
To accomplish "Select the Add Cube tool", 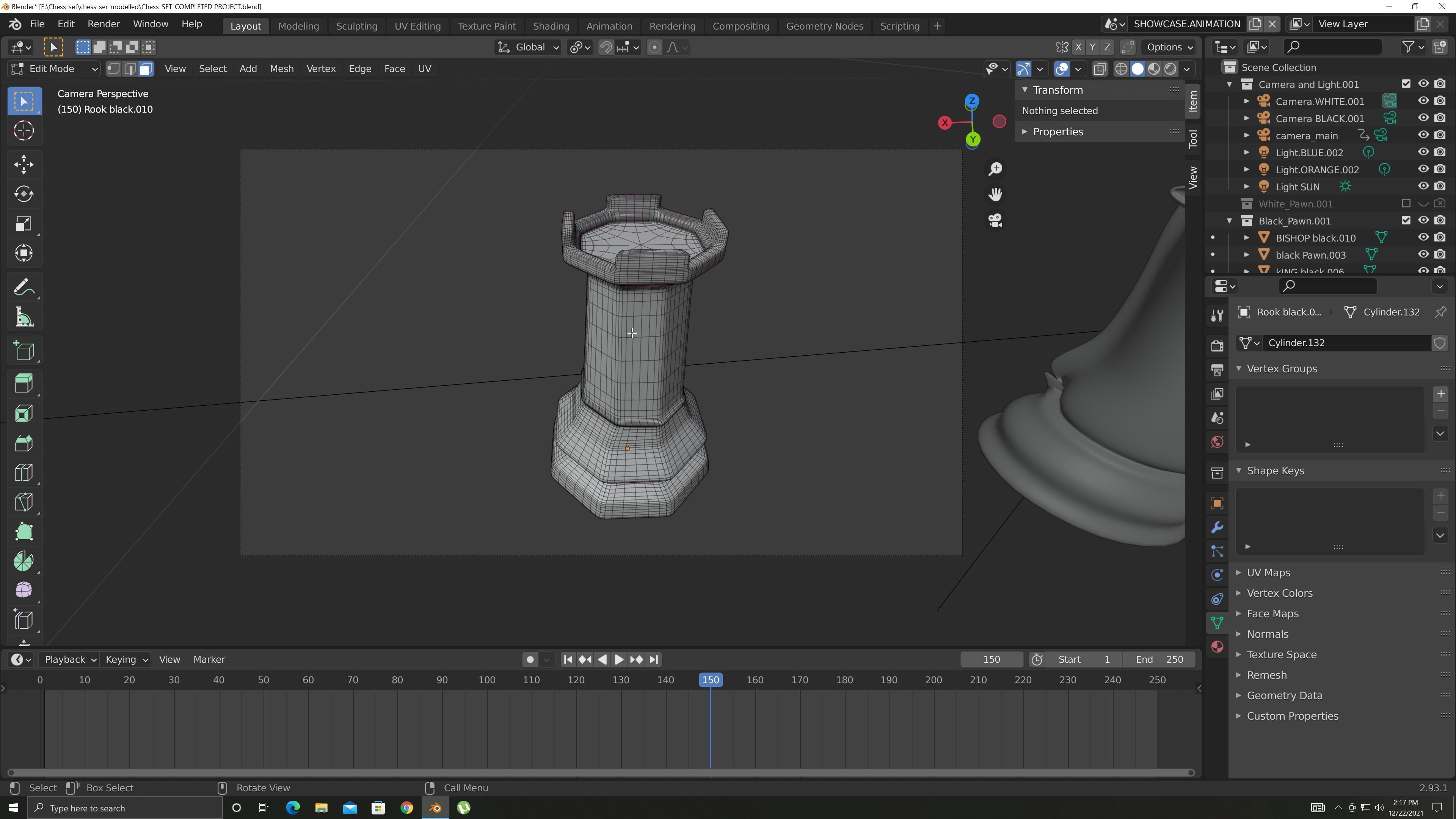I will tap(24, 351).
